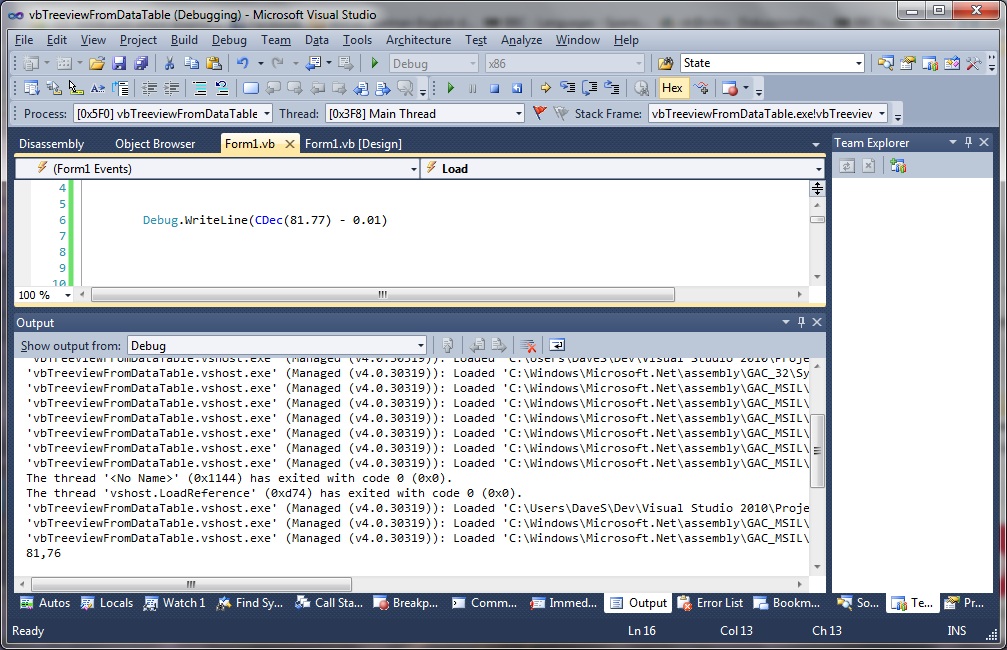The height and width of the screenshot is (650, 1007).
Task: Open the Load events method dropdown
Action: [x=622, y=169]
